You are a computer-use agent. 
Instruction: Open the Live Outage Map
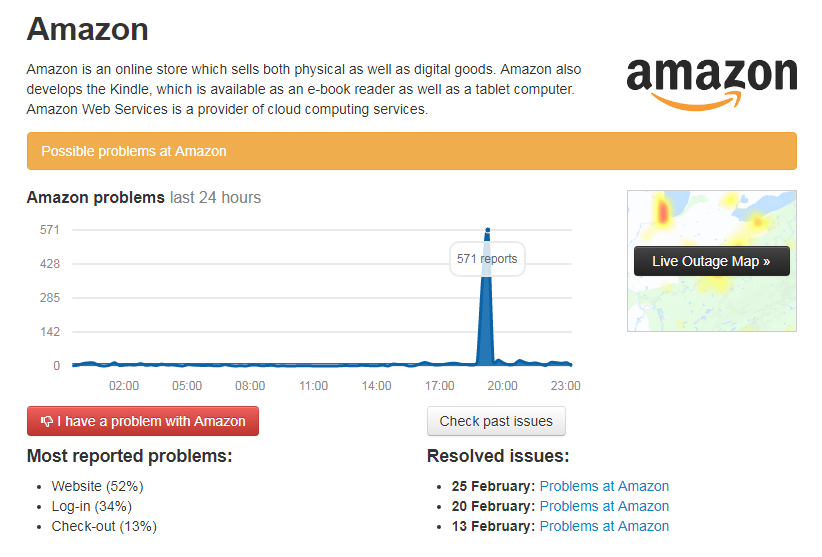coord(711,262)
